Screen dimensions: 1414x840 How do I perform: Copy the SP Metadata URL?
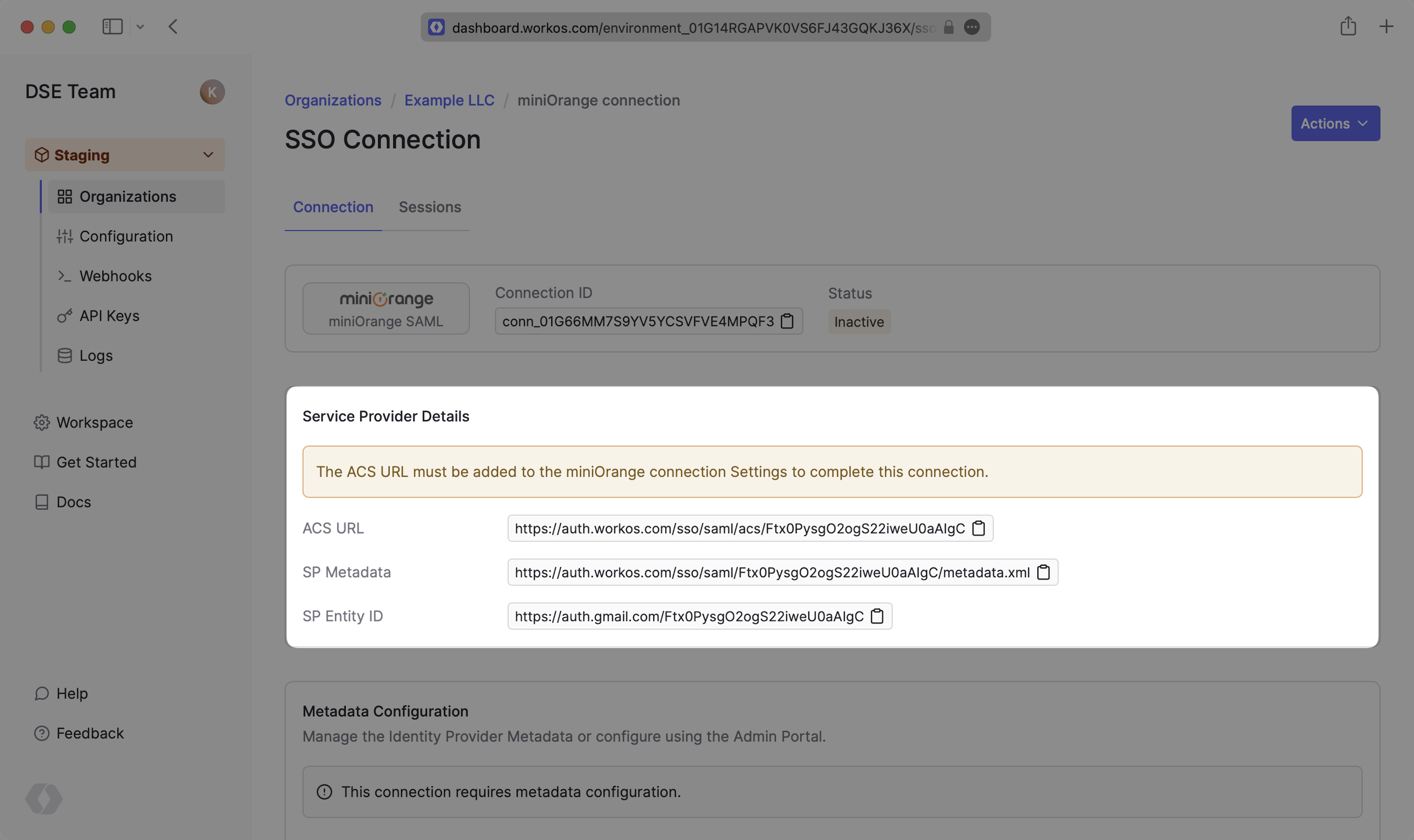1043,572
